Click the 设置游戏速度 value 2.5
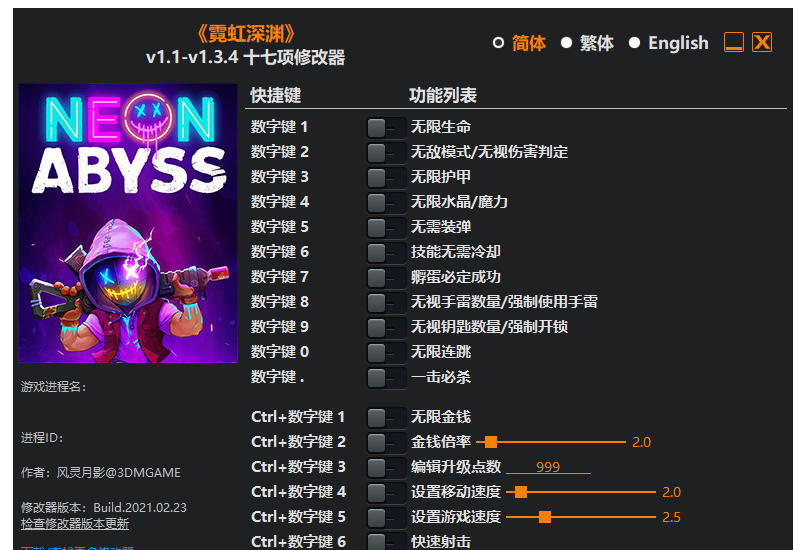The image size is (809, 550). click(x=671, y=517)
